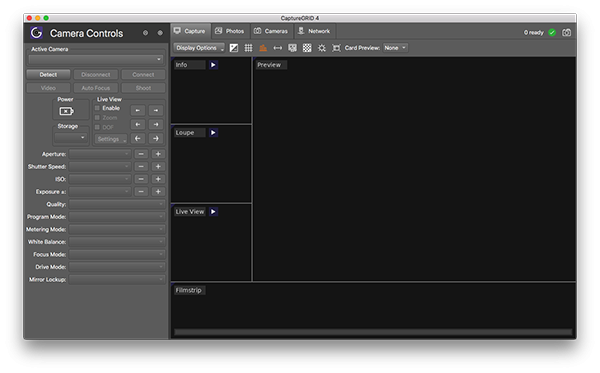
Task: Click the Info panel play arrow
Action: tap(213, 65)
